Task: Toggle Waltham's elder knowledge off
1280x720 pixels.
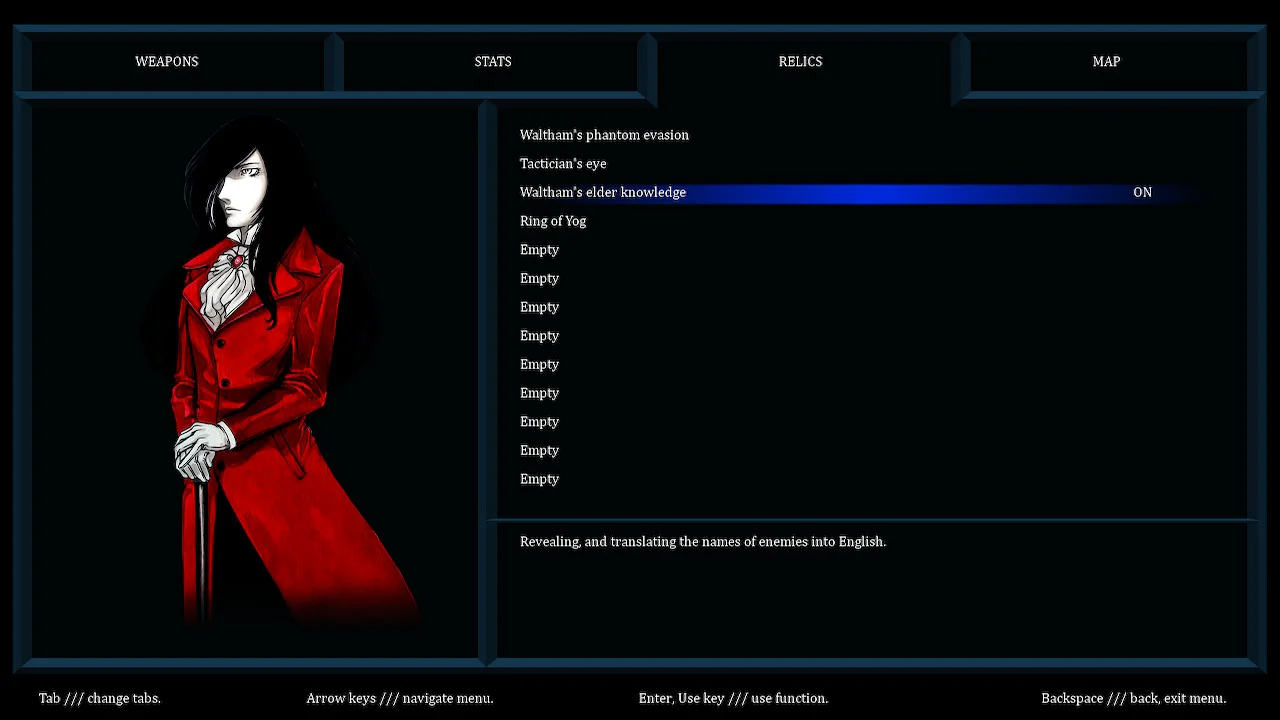Action: pyautogui.click(x=602, y=192)
